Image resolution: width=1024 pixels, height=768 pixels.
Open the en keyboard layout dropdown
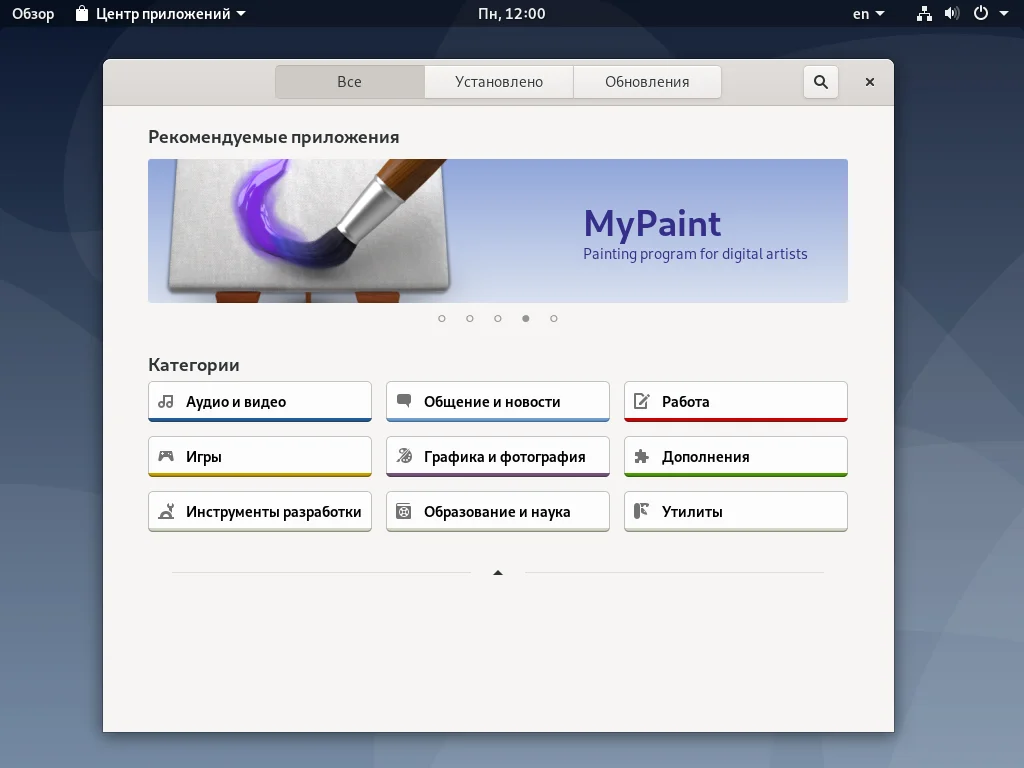click(x=869, y=14)
